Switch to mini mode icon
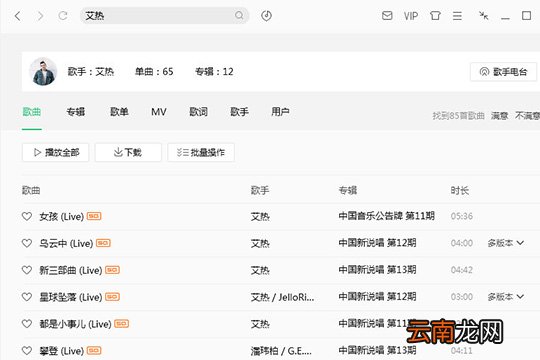This screenshot has height=360, width=540. pyautogui.click(x=483, y=16)
